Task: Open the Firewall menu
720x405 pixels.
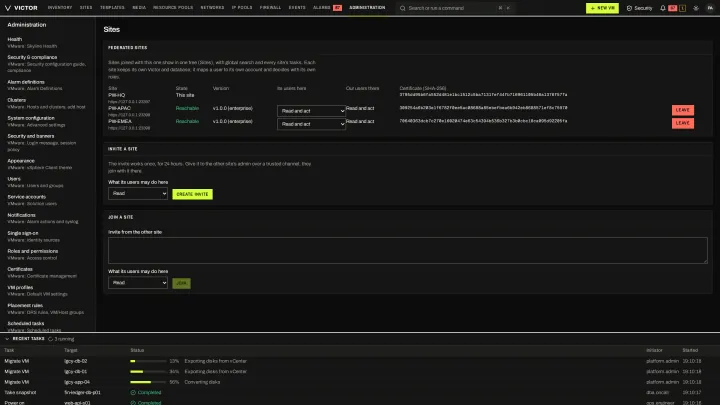Action: [270, 8]
